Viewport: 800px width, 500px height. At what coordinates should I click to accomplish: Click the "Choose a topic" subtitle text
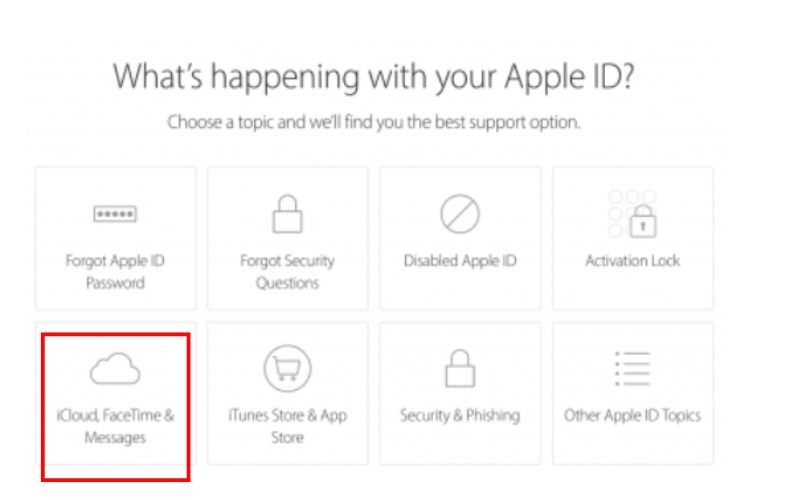click(x=374, y=124)
